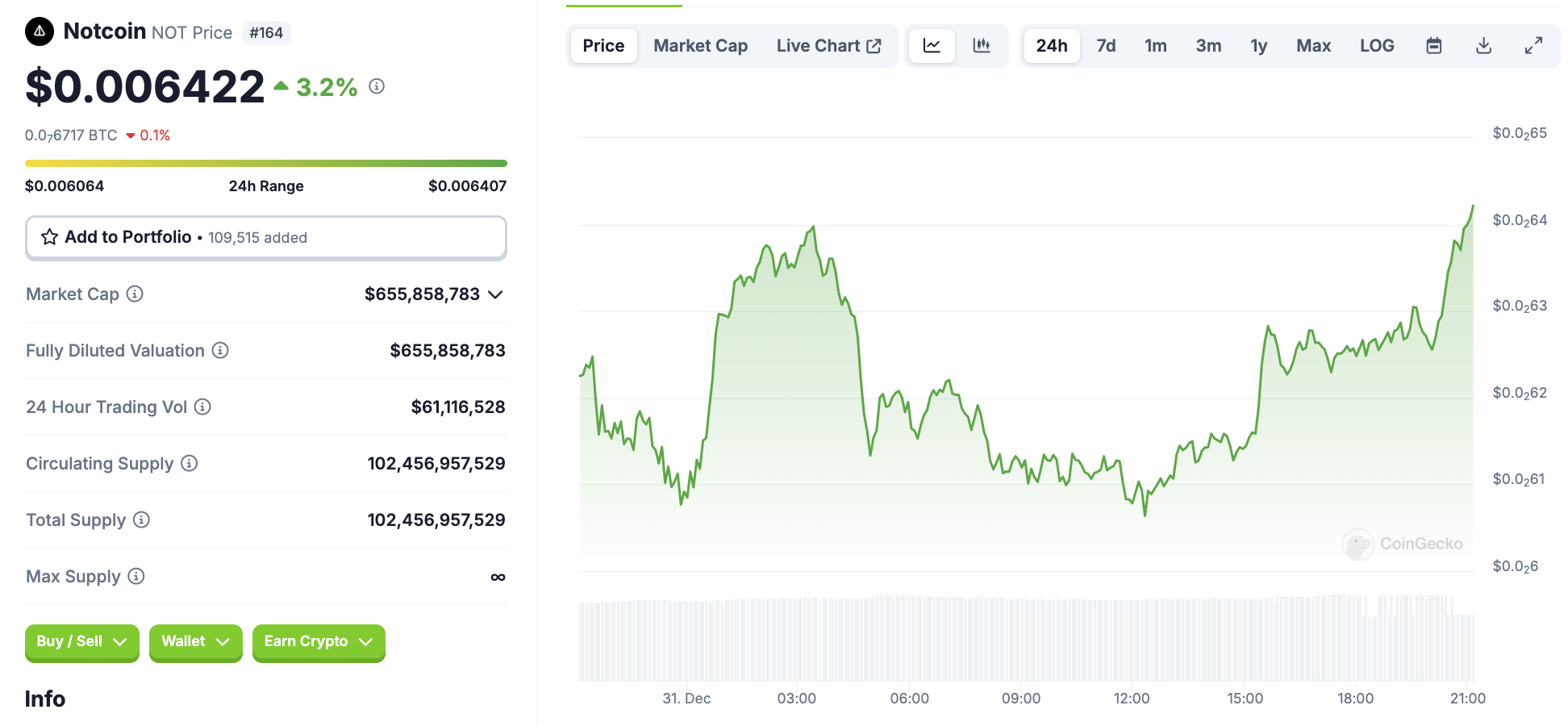Show Total Supply info icon
The image size is (1568, 726).
pyautogui.click(x=142, y=520)
